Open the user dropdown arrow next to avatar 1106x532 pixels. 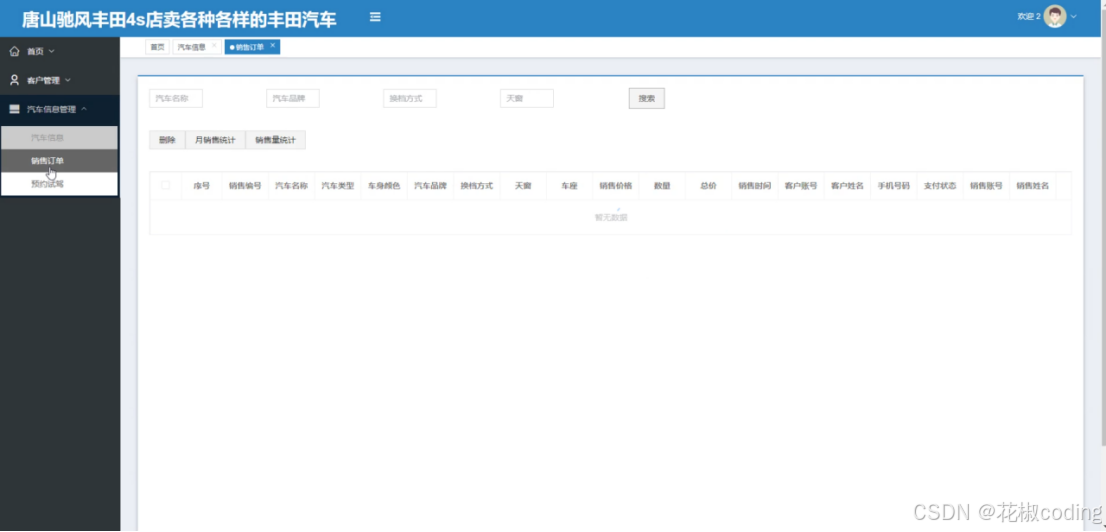pyautogui.click(x=1074, y=16)
